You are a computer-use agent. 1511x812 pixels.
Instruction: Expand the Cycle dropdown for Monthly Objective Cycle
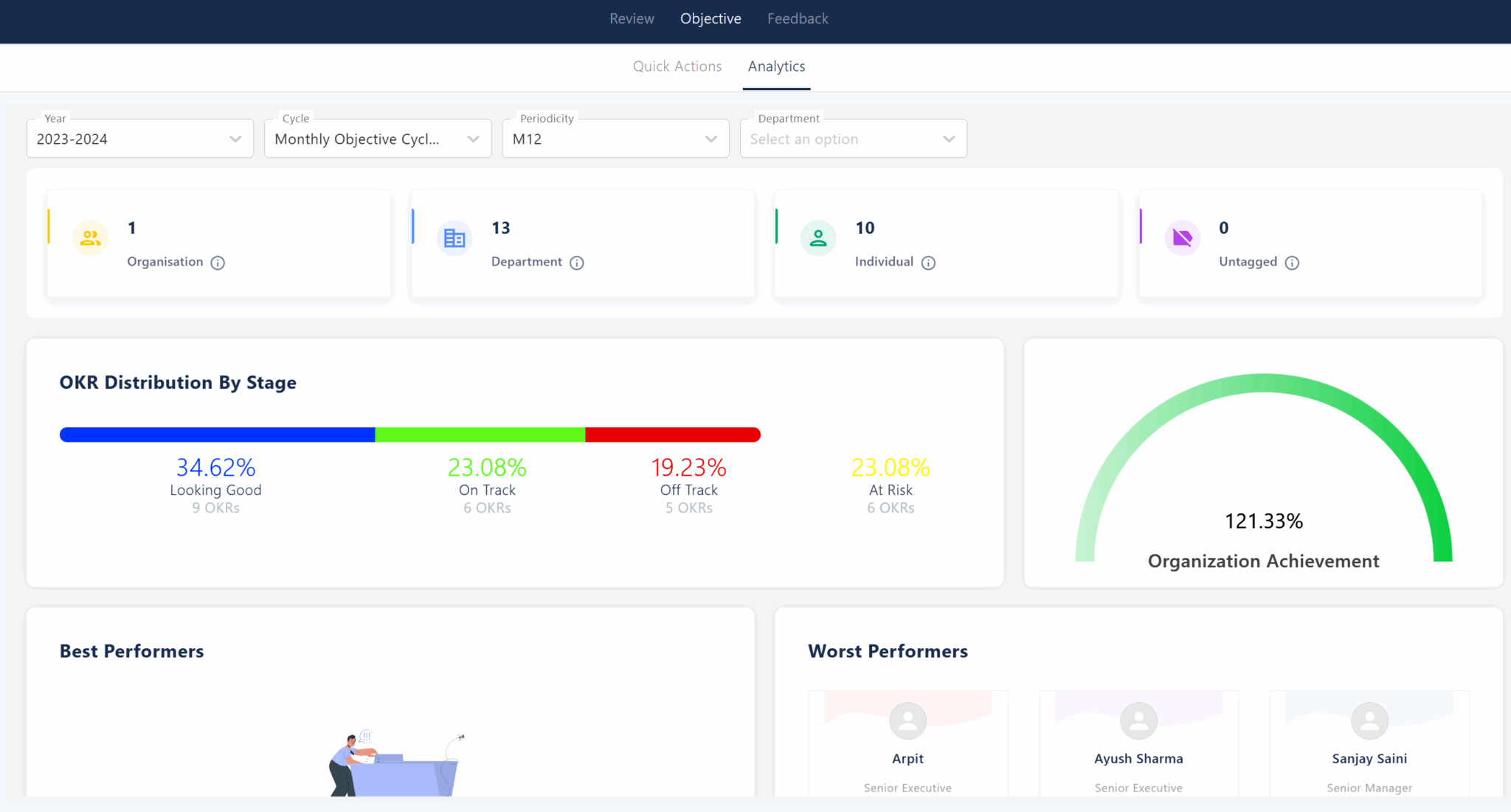pyautogui.click(x=377, y=139)
